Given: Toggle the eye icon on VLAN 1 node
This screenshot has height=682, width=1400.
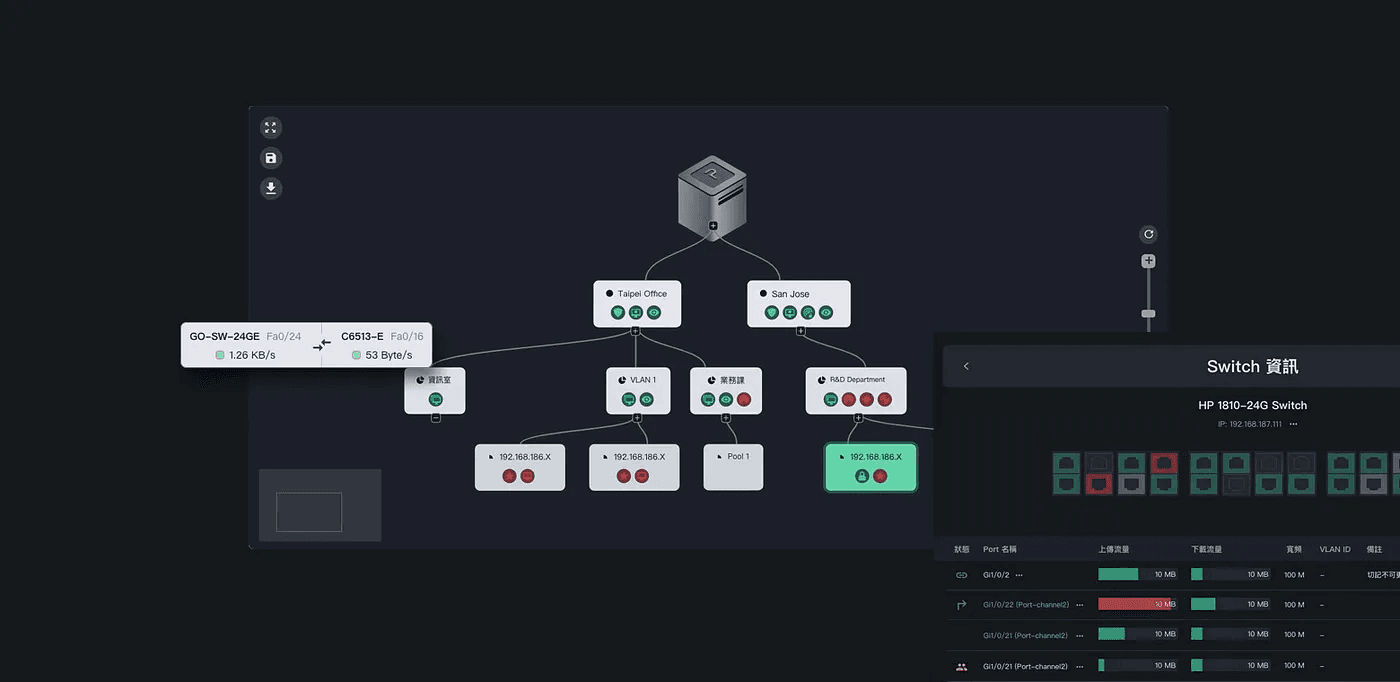Looking at the screenshot, I should click(647, 399).
